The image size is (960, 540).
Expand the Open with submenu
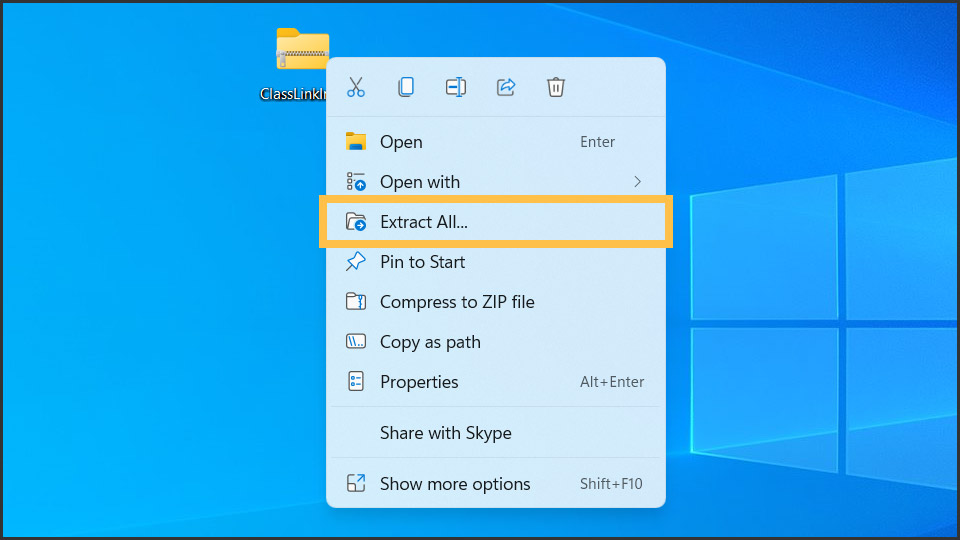pos(496,182)
